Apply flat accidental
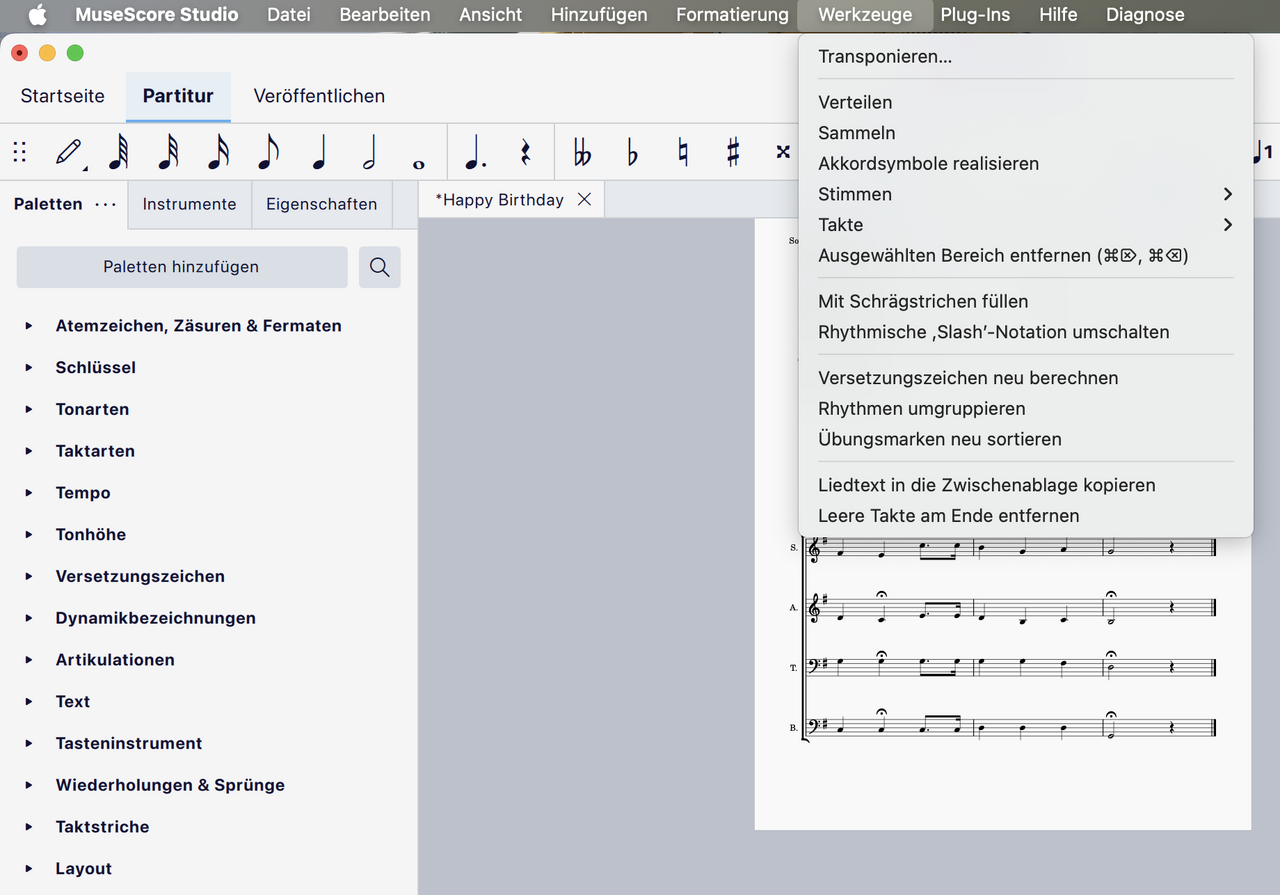The image size is (1280, 895). tap(632, 153)
